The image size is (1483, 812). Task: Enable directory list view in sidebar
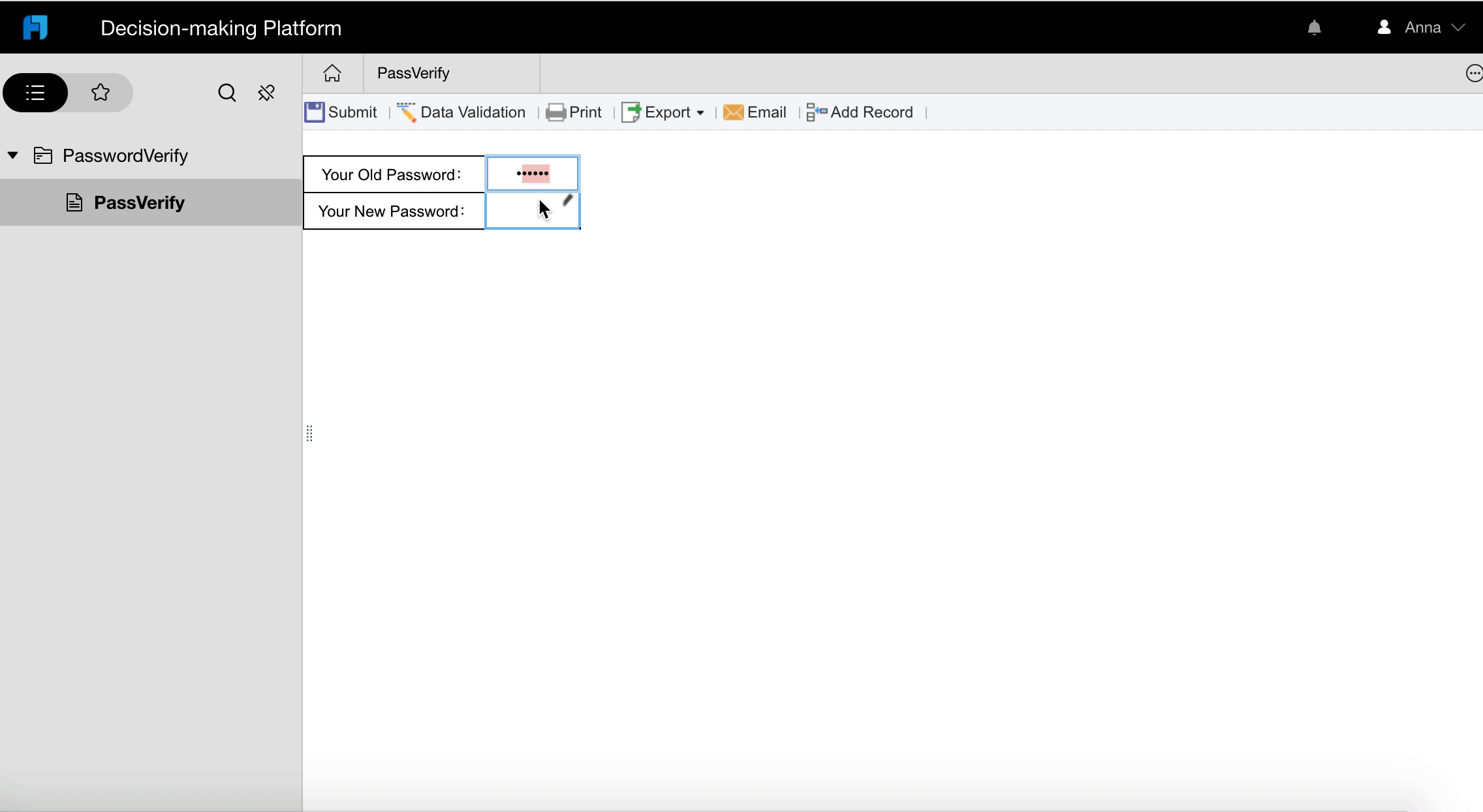(35, 92)
